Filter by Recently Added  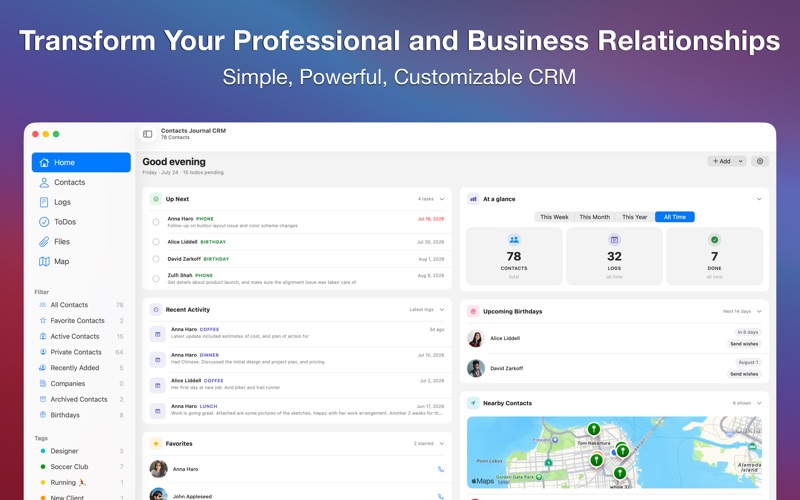81,368
